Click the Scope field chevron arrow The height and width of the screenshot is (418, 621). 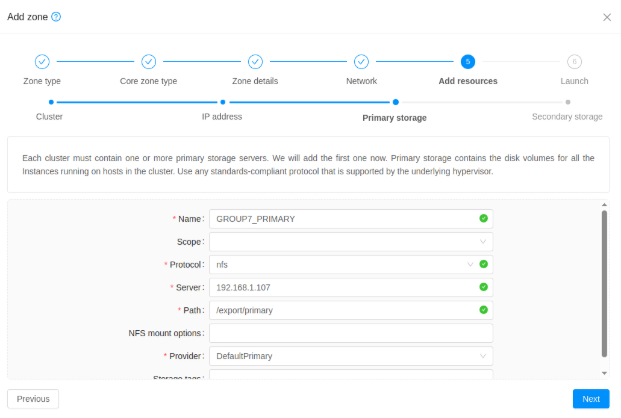(x=483, y=242)
